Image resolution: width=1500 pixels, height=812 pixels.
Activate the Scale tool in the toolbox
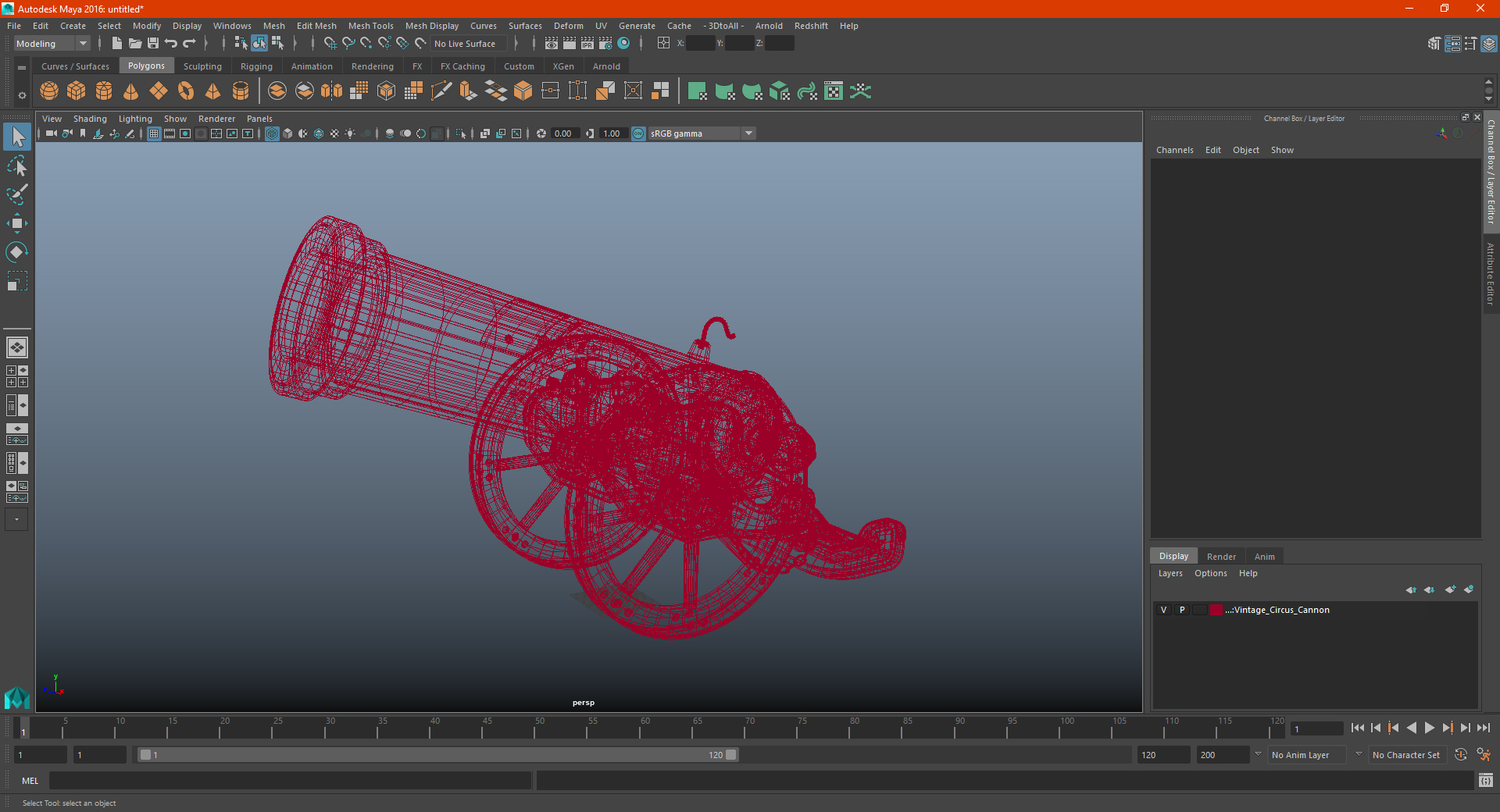point(17,281)
